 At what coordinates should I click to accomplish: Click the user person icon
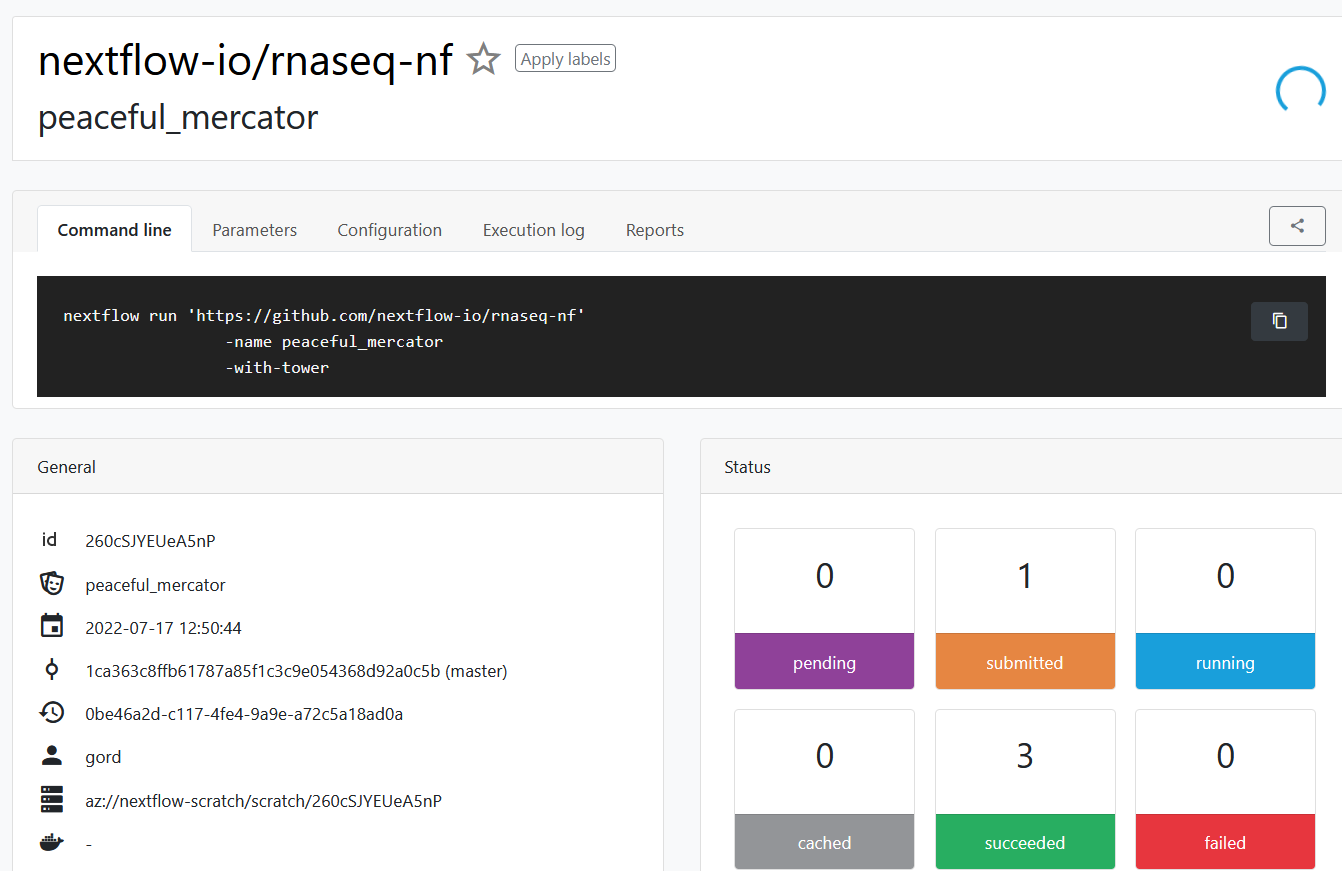52,756
